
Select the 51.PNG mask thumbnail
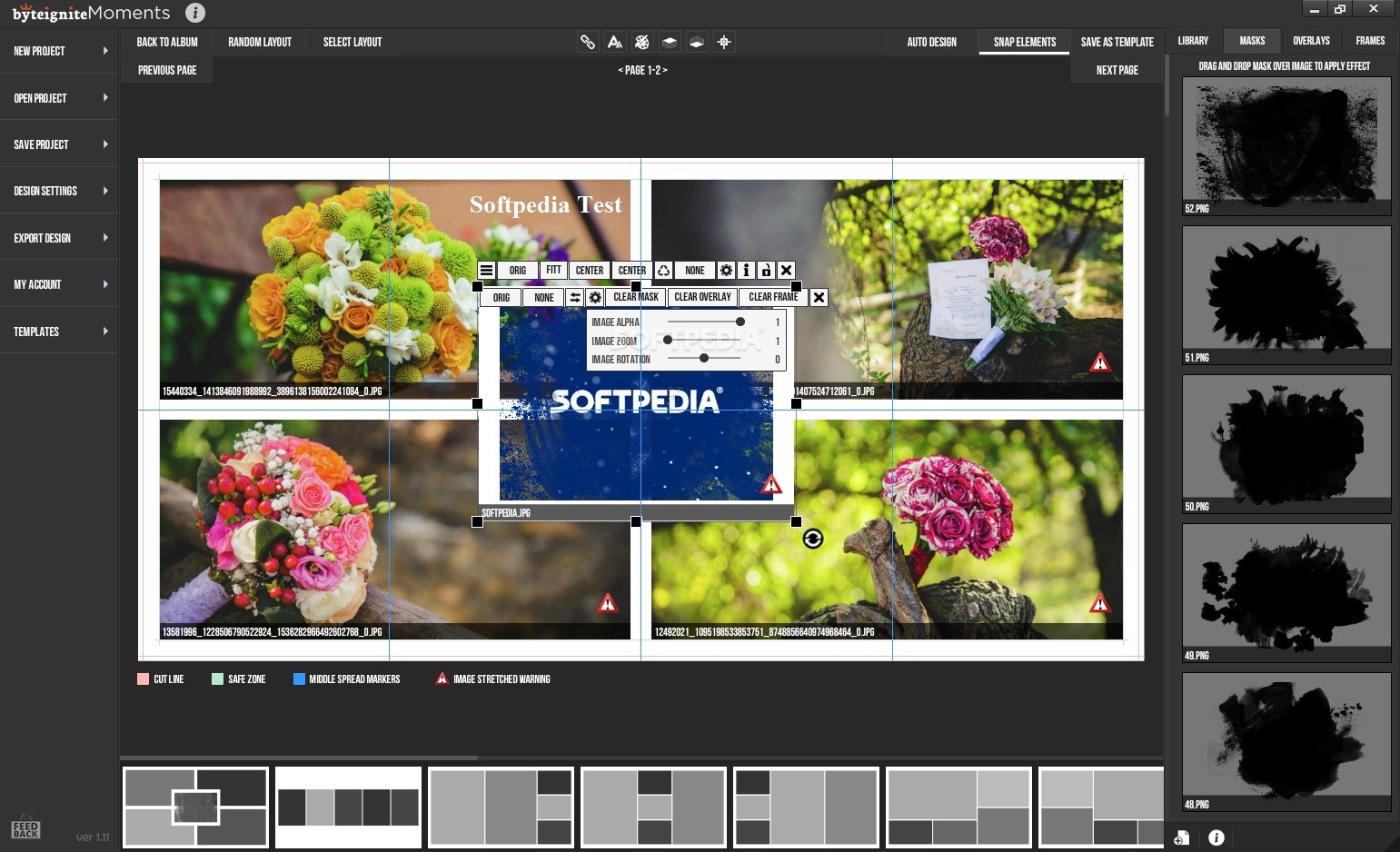pyautogui.click(x=1286, y=294)
